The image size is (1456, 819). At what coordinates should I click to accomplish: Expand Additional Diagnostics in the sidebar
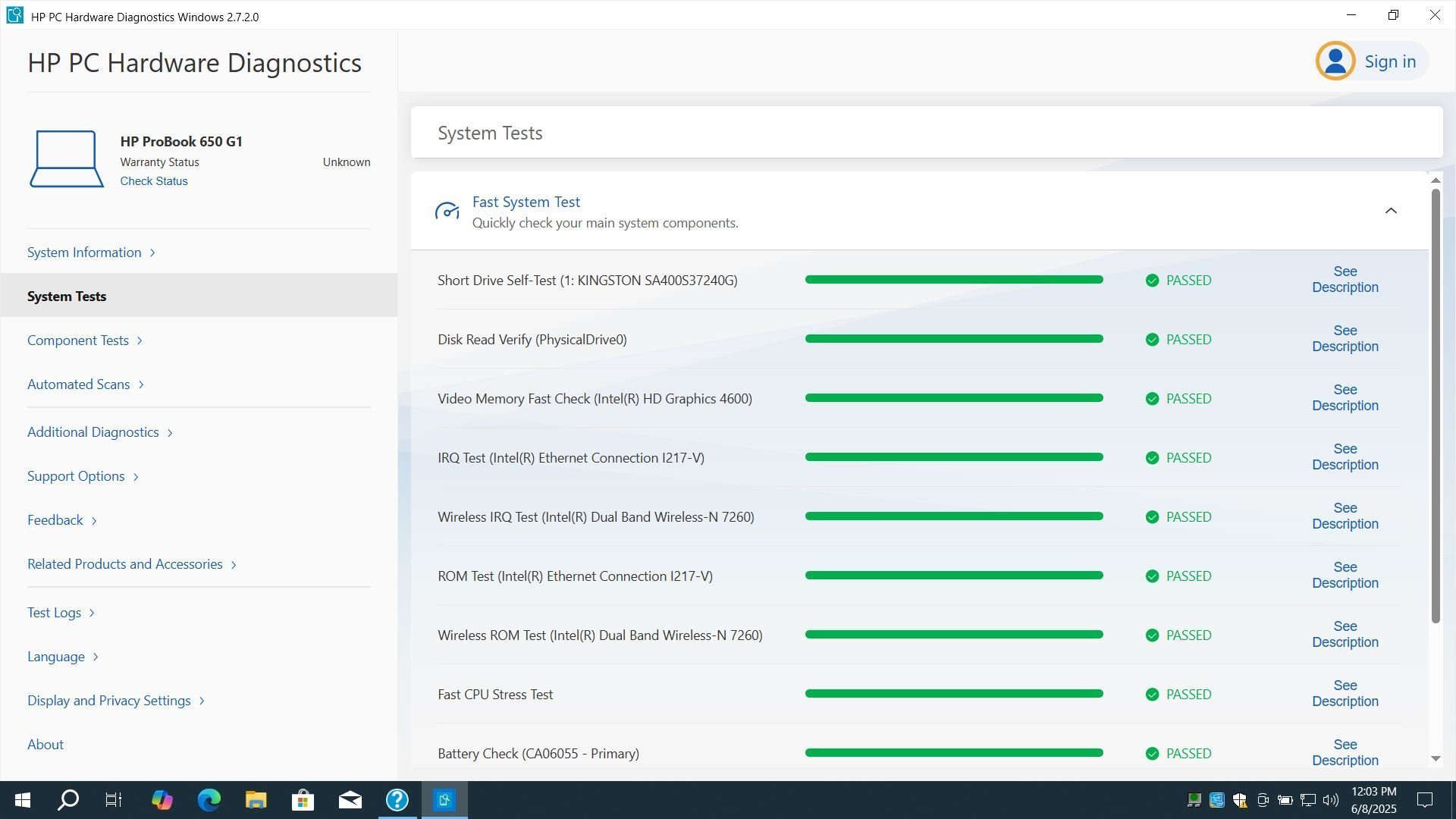[100, 432]
